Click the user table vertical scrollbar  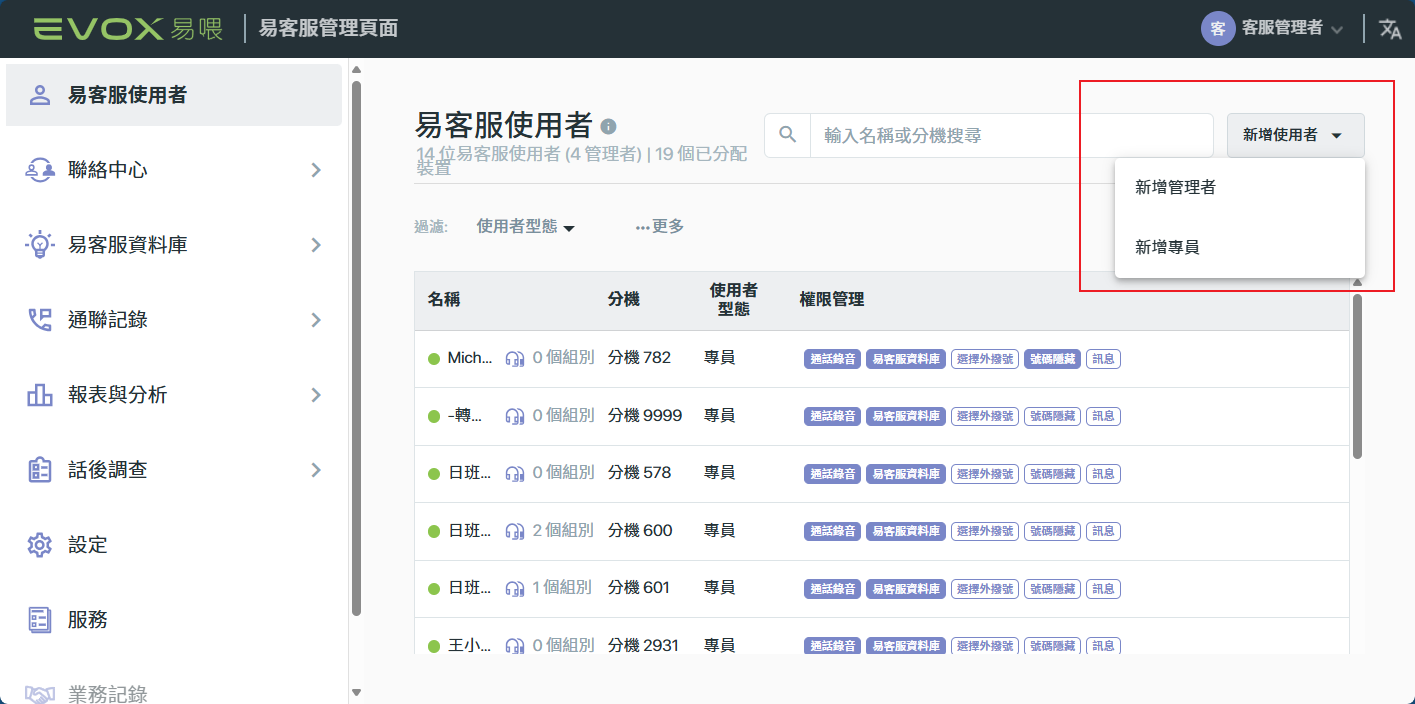pyautogui.click(x=1357, y=376)
